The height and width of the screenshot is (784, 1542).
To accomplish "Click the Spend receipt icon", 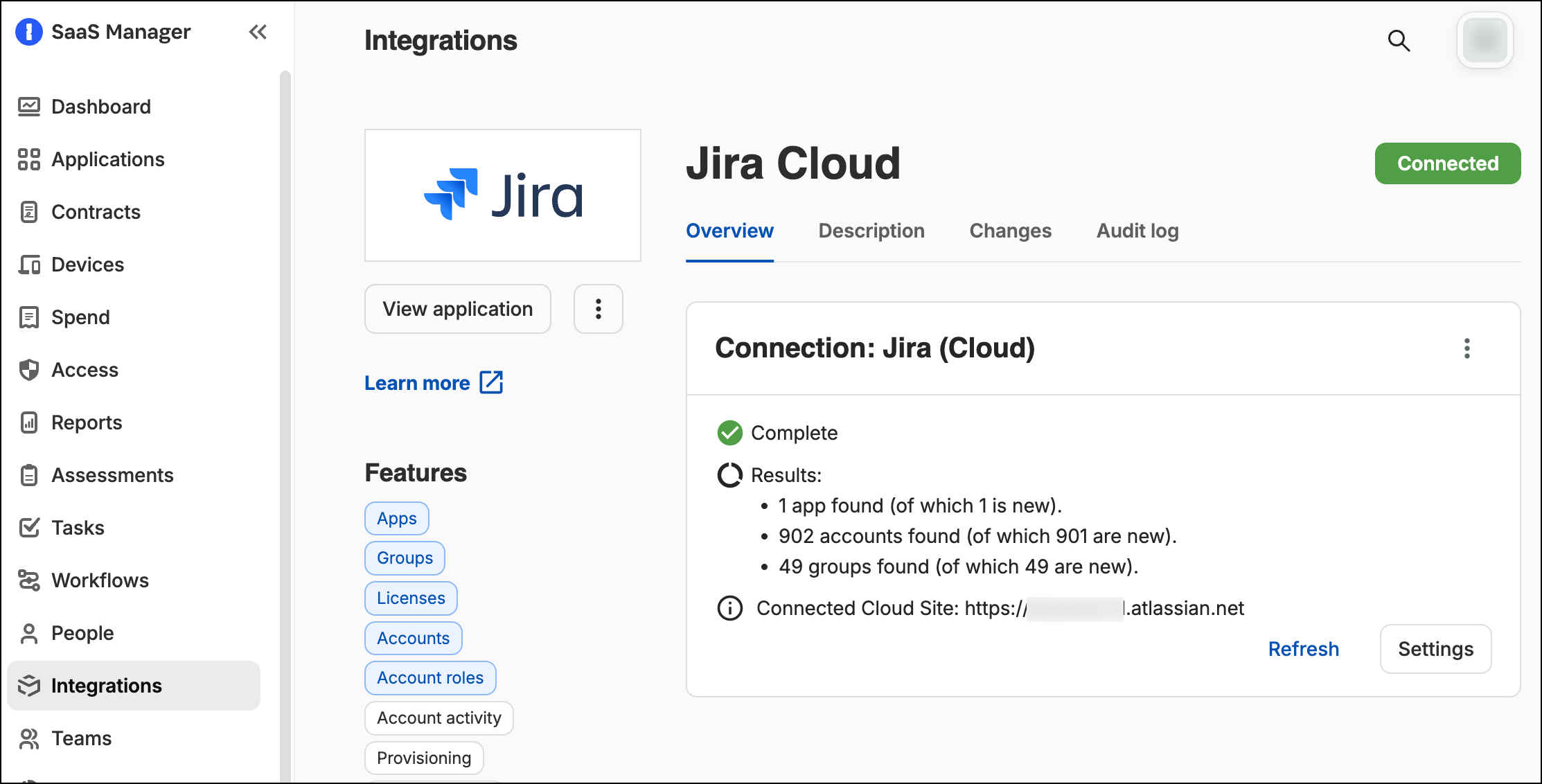I will pyautogui.click(x=29, y=317).
